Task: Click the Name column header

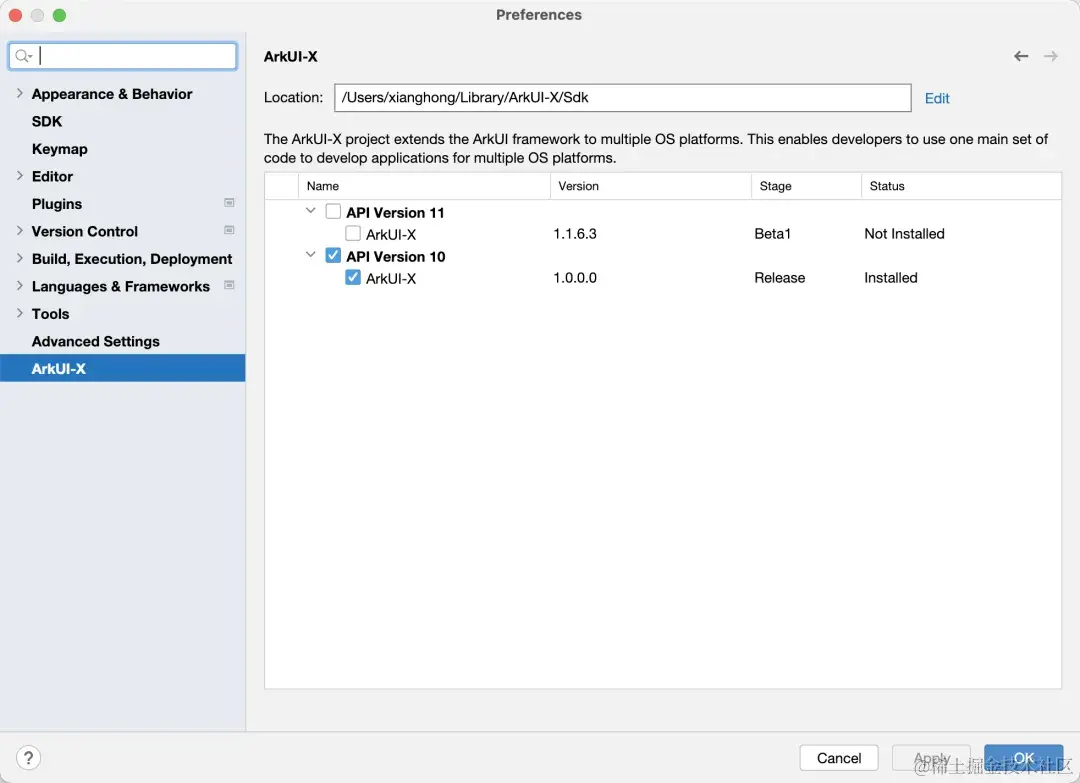Action: (424, 186)
